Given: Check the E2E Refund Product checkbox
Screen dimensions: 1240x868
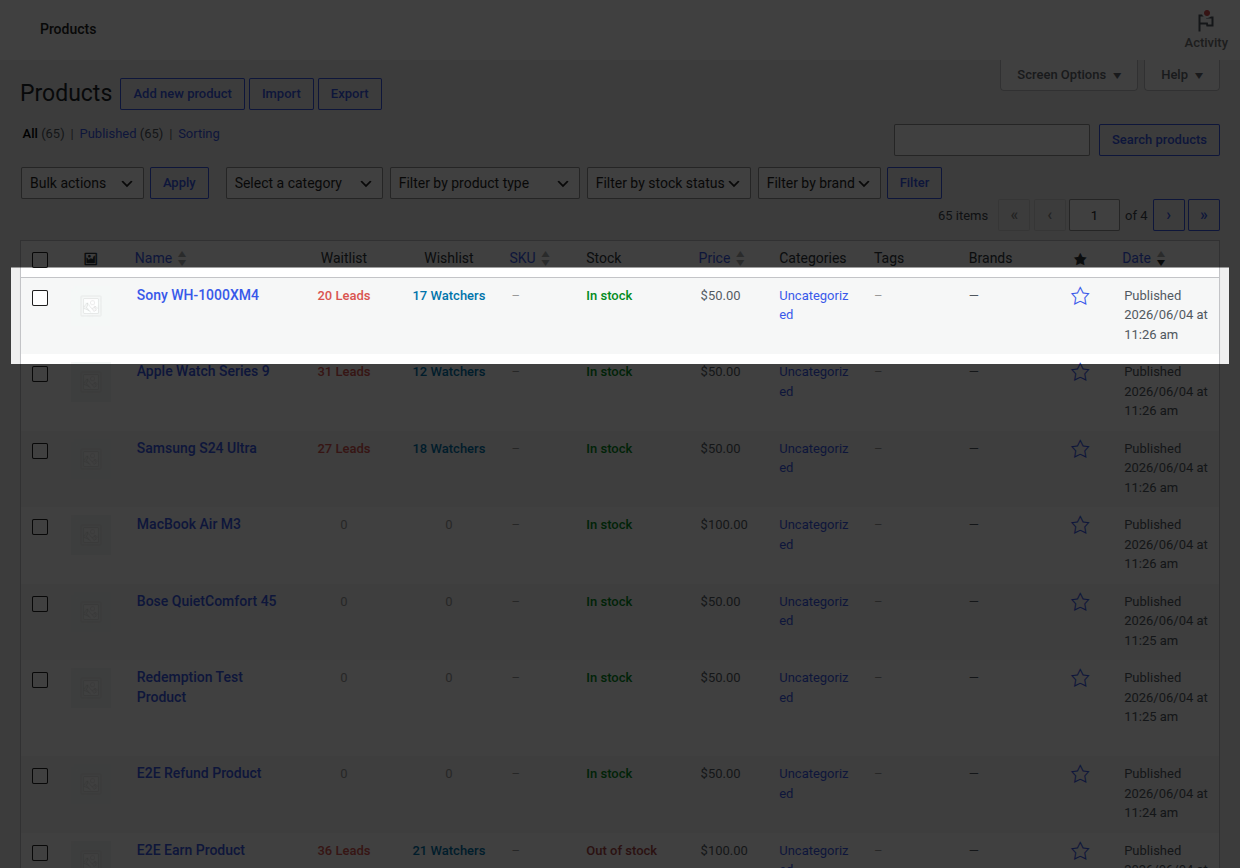Looking at the screenshot, I should point(40,776).
